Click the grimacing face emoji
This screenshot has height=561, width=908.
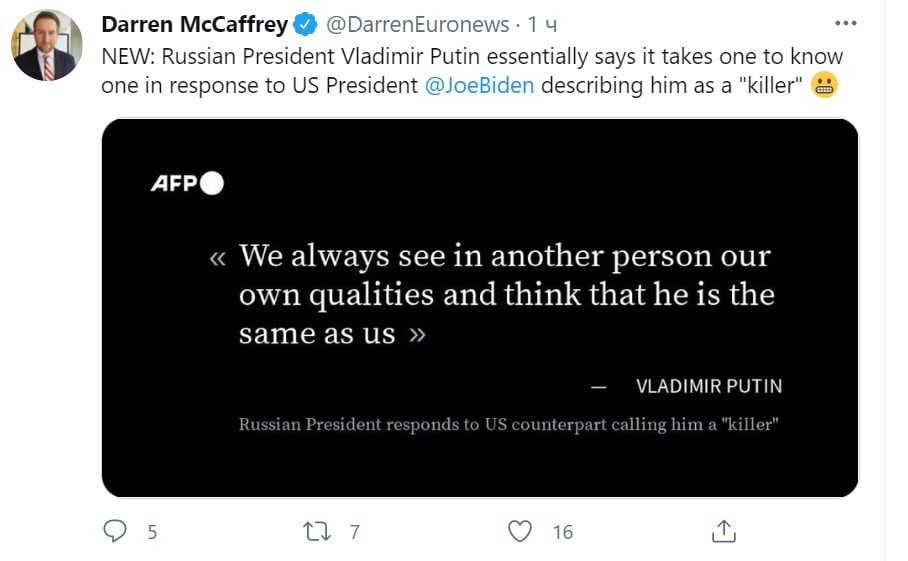[823, 86]
